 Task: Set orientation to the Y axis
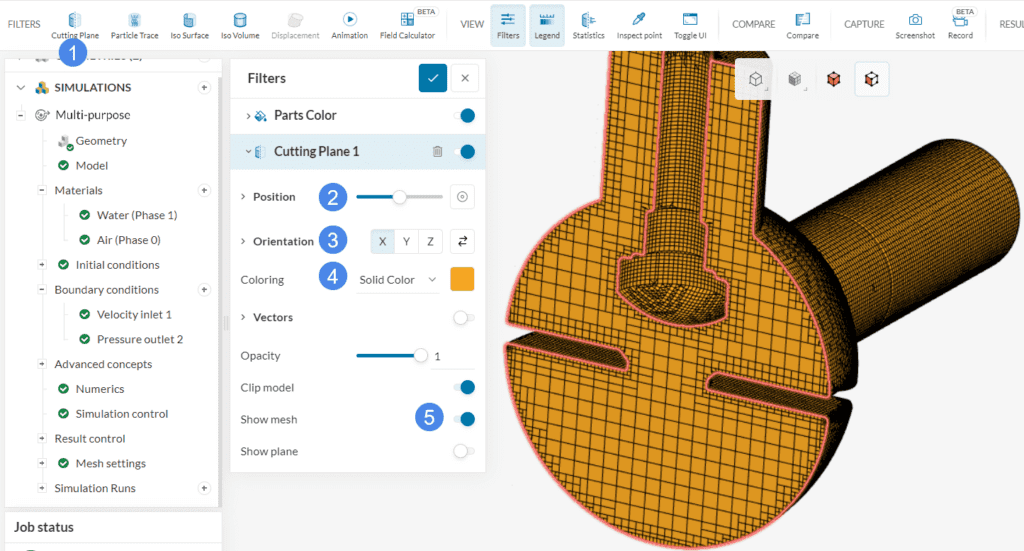point(406,241)
